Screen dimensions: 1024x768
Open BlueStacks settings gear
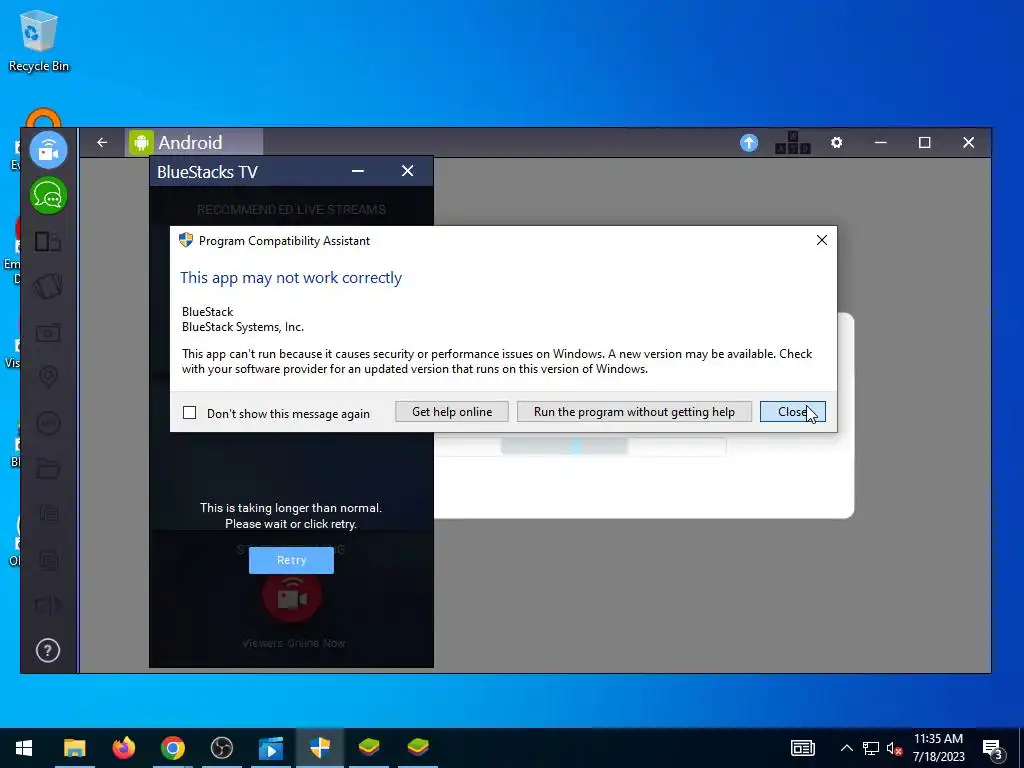837,142
